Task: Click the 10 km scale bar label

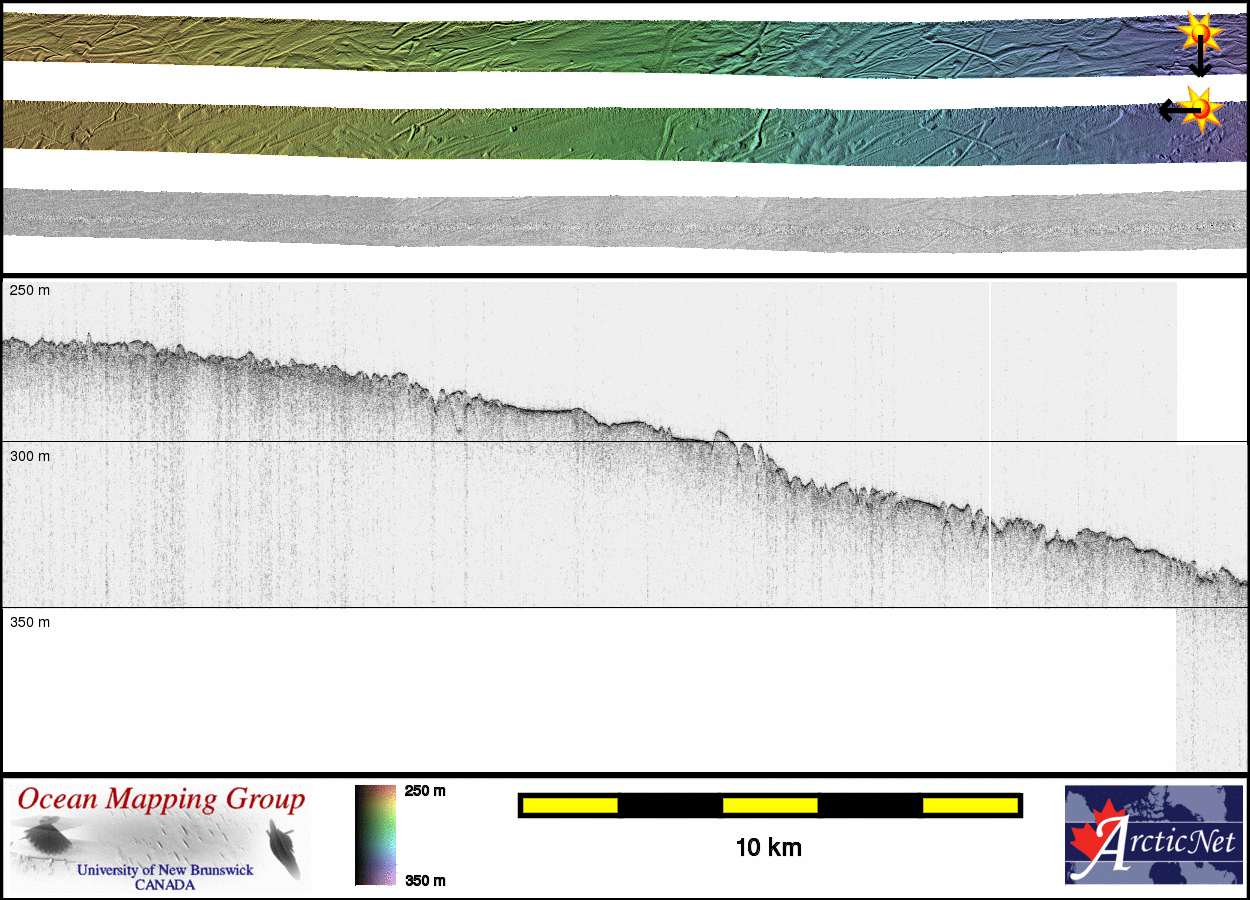Action: (x=768, y=848)
